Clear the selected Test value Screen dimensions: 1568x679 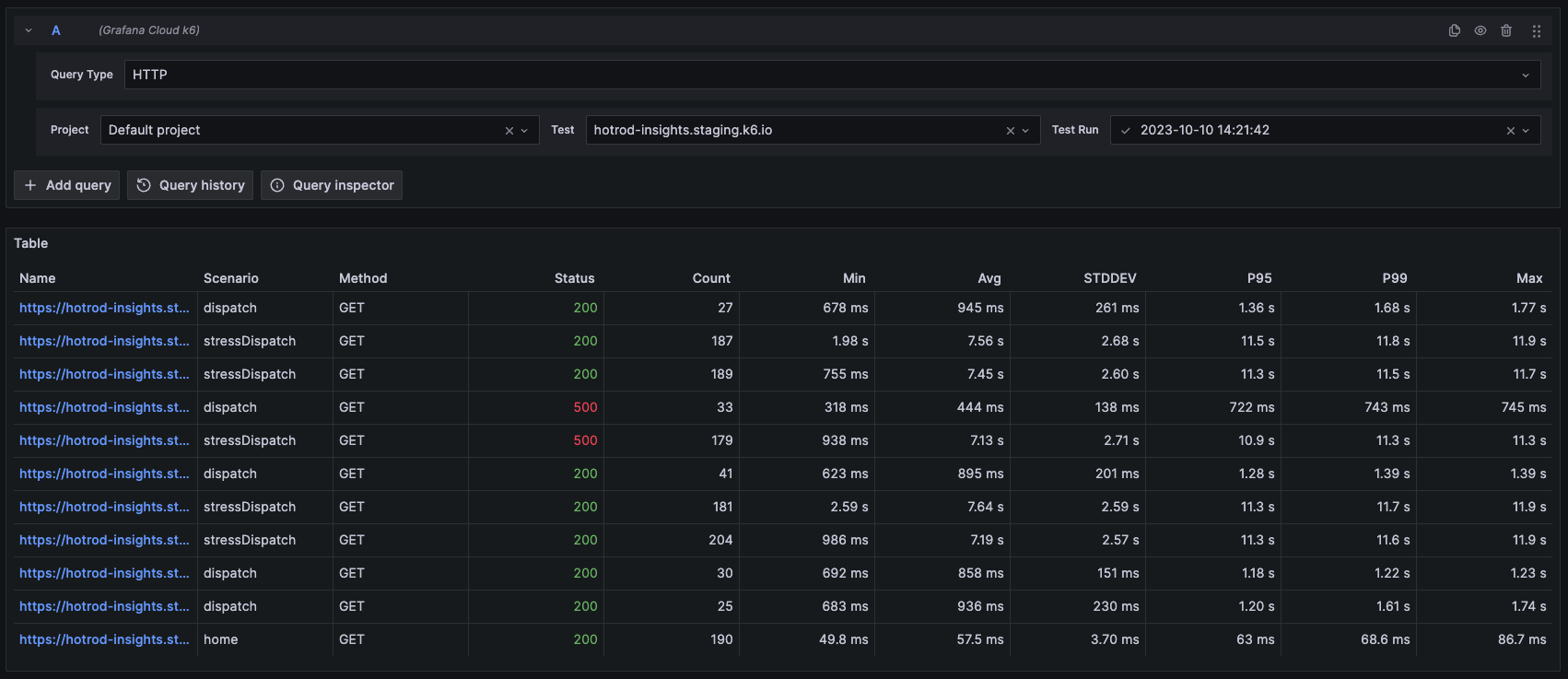[1011, 131]
